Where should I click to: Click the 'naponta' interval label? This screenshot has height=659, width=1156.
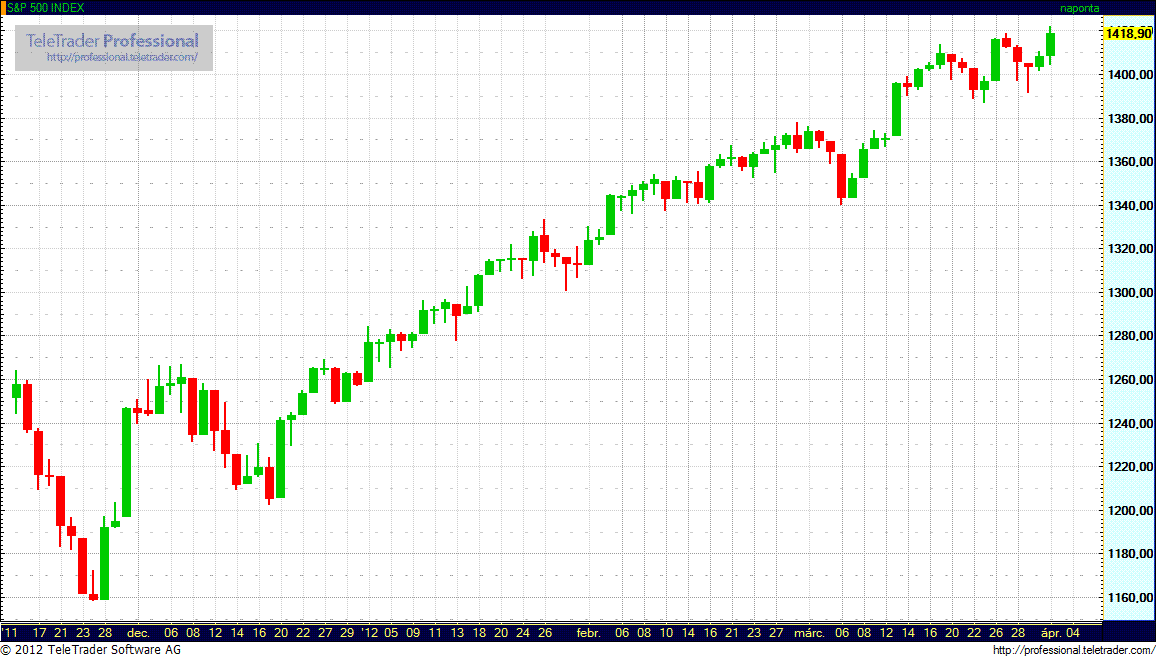pos(1079,7)
